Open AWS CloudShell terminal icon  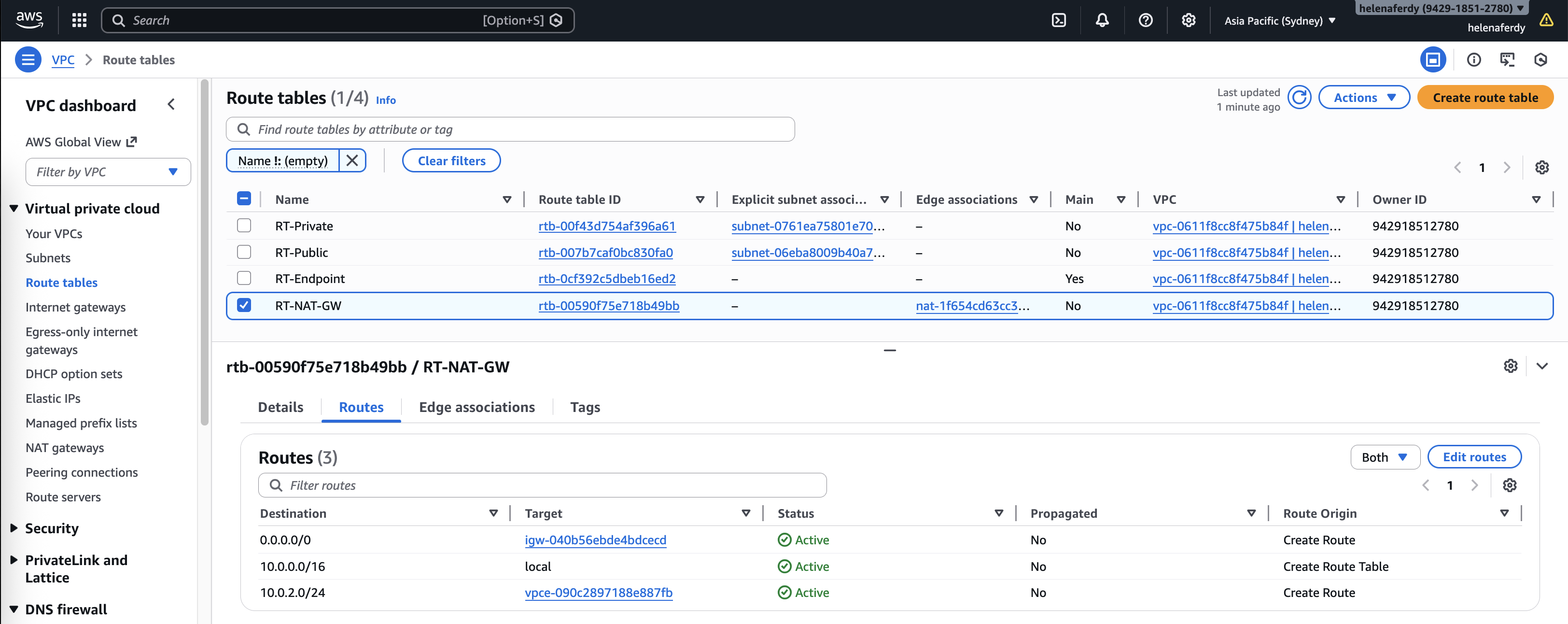click(x=1059, y=20)
